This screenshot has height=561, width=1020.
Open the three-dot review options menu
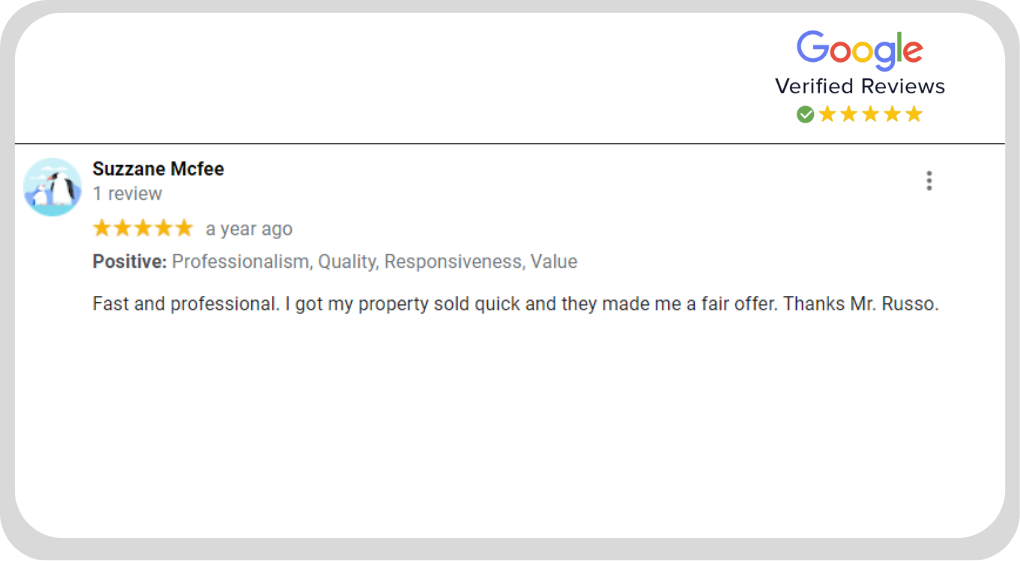pyautogui.click(x=929, y=180)
